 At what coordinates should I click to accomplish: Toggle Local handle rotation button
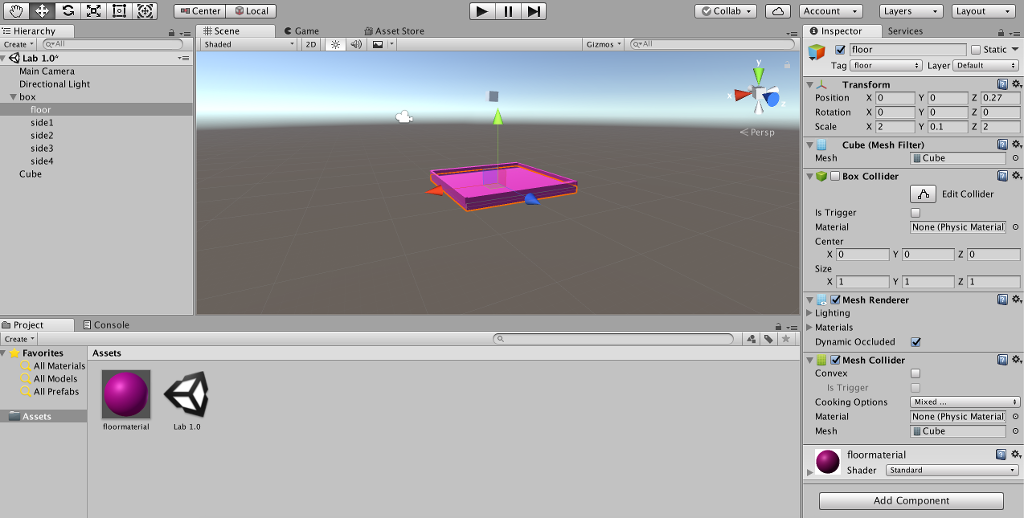coord(251,11)
